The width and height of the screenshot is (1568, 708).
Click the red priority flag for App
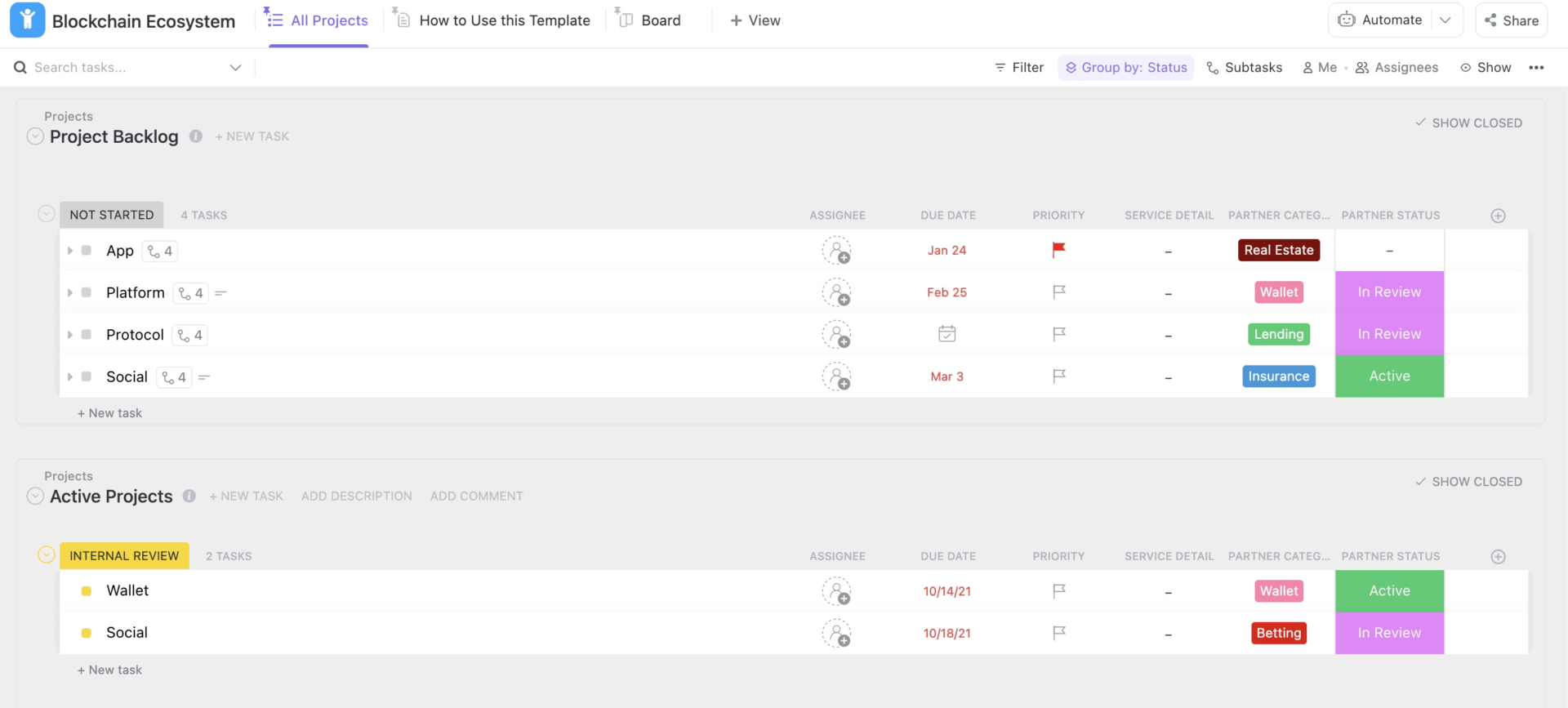(x=1058, y=250)
